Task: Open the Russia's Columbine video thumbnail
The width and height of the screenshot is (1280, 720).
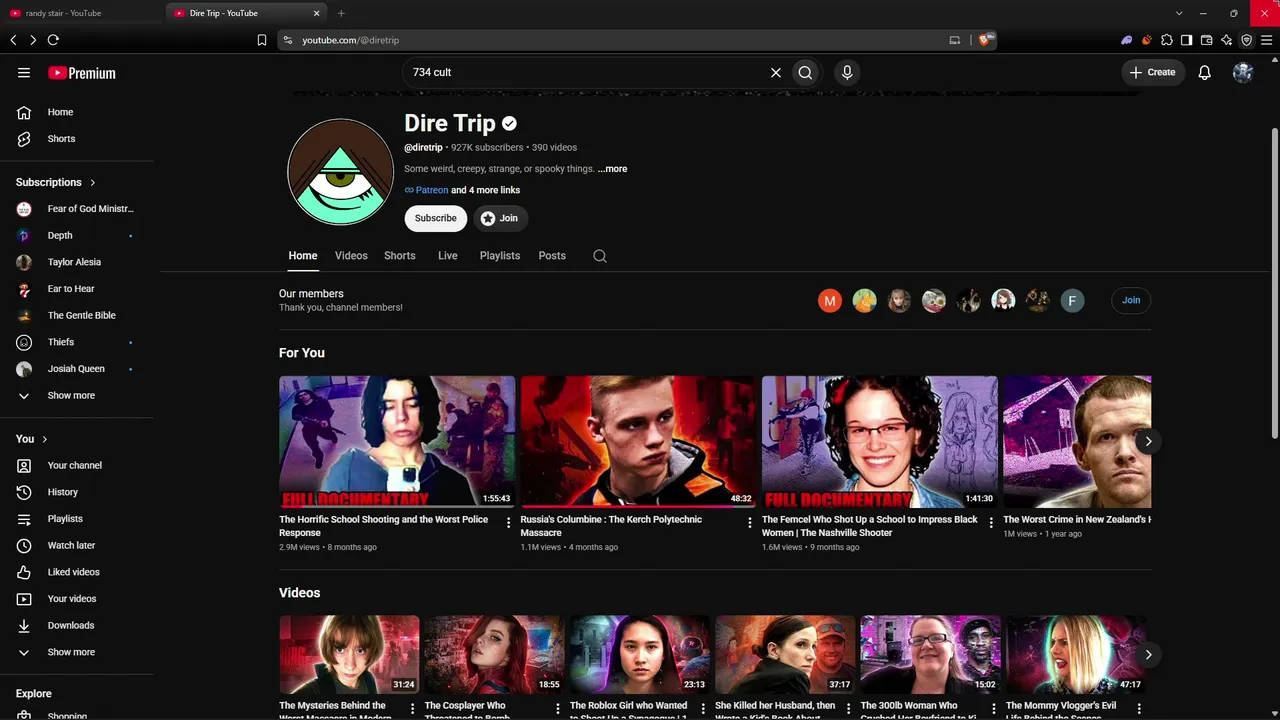Action: pos(638,442)
